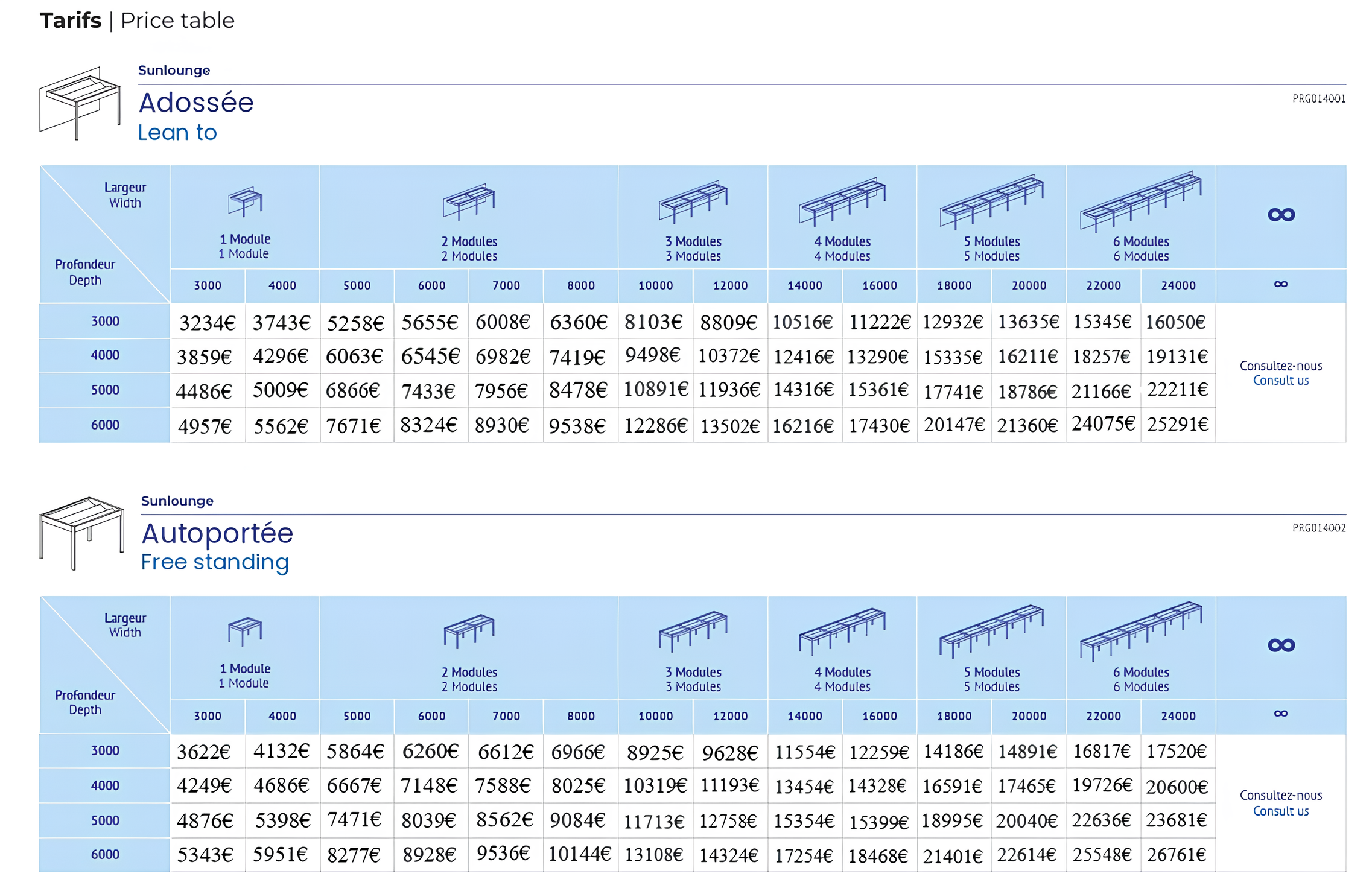Click the Lean to subtitle

click(177, 133)
